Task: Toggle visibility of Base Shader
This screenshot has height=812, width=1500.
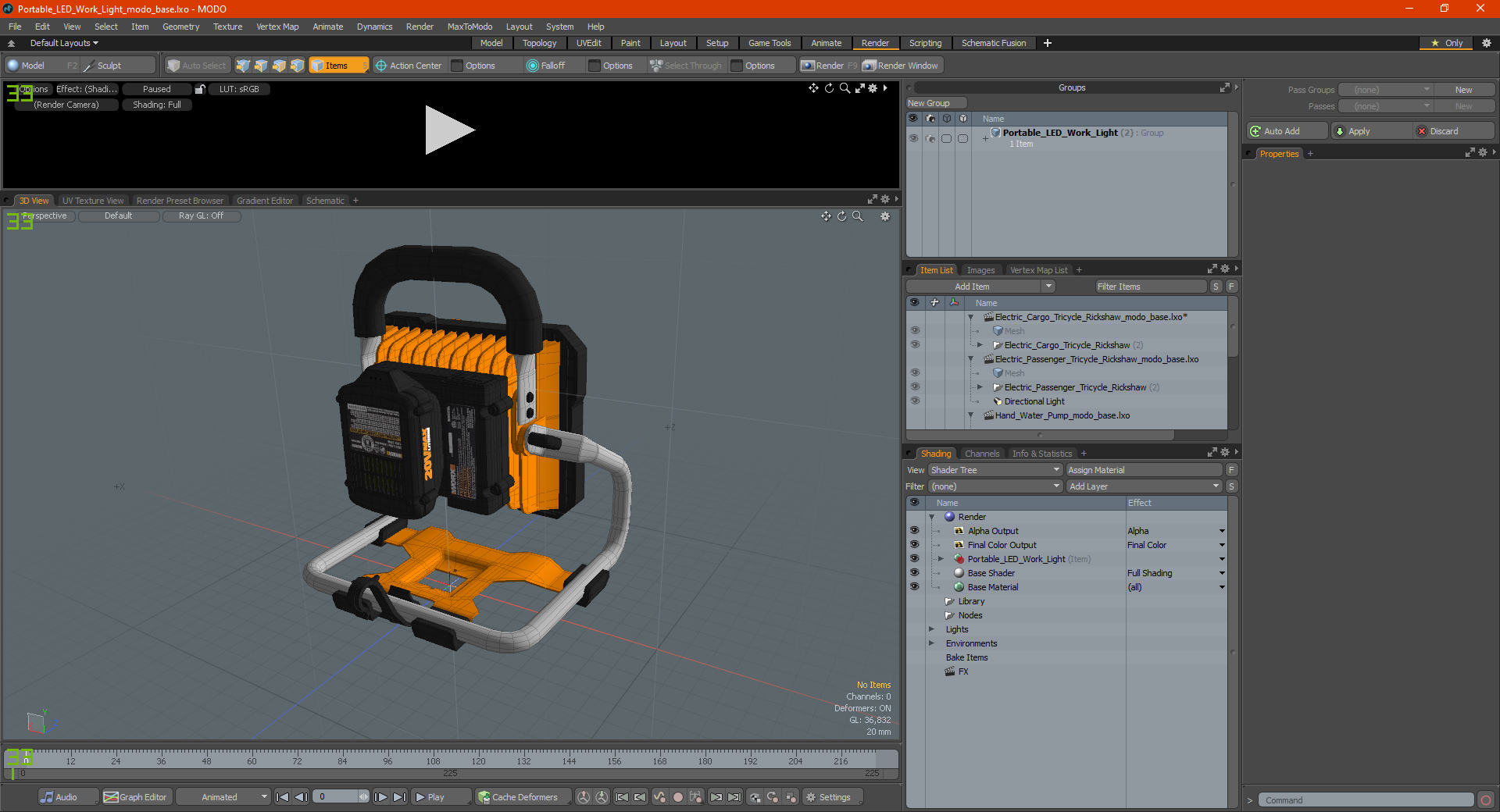Action: pyautogui.click(x=914, y=572)
